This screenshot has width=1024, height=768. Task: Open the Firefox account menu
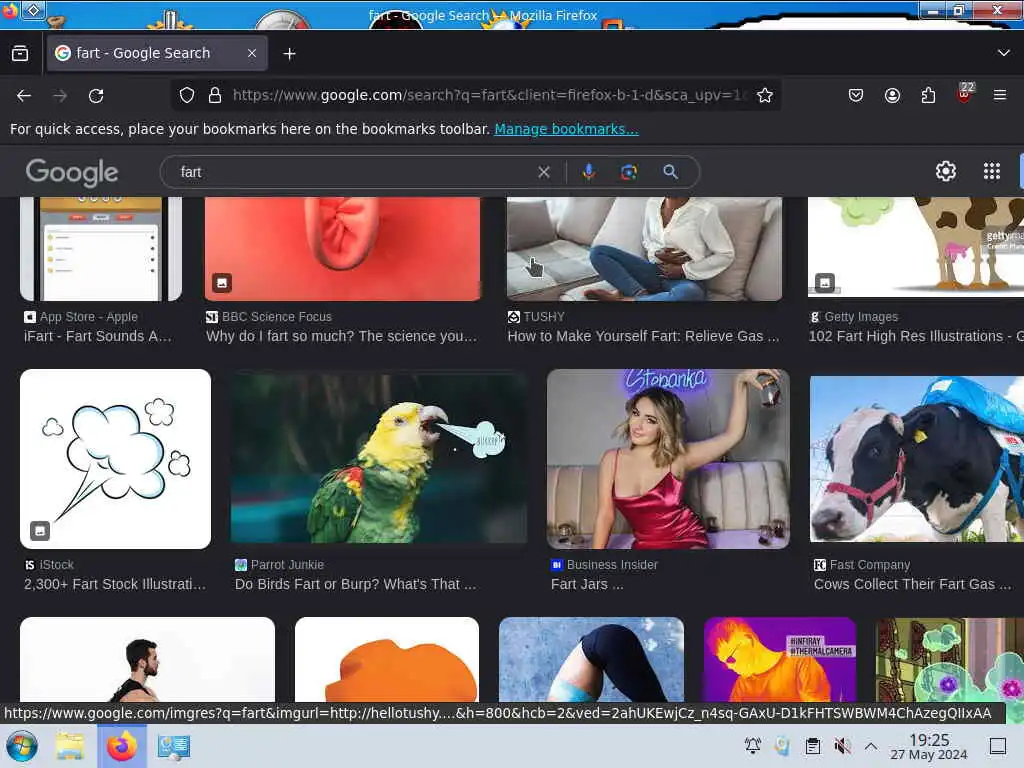click(892, 95)
